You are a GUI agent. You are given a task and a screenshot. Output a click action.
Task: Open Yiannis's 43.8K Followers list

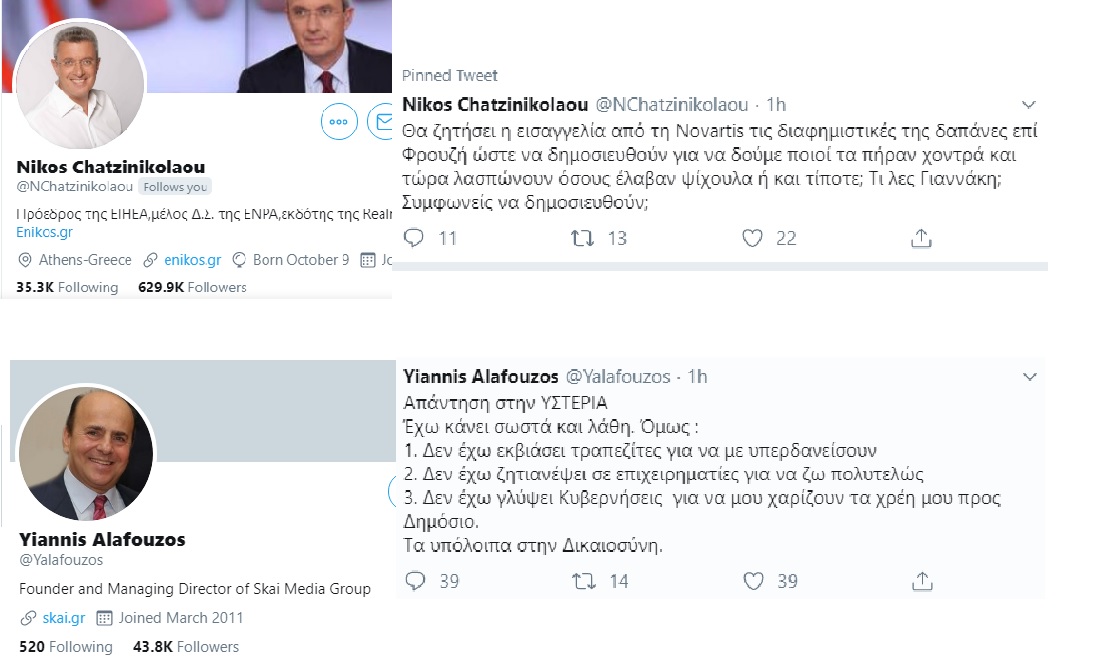(186, 647)
